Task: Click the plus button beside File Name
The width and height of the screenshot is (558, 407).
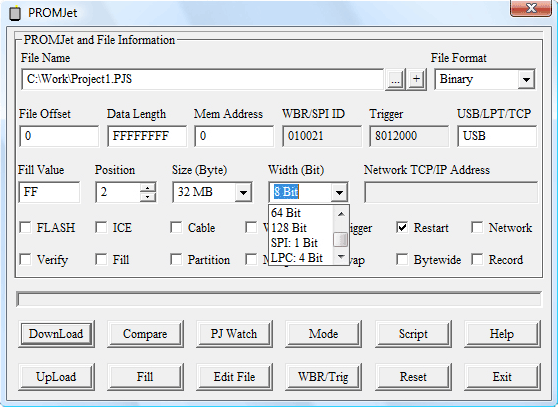Action: [416, 80]
